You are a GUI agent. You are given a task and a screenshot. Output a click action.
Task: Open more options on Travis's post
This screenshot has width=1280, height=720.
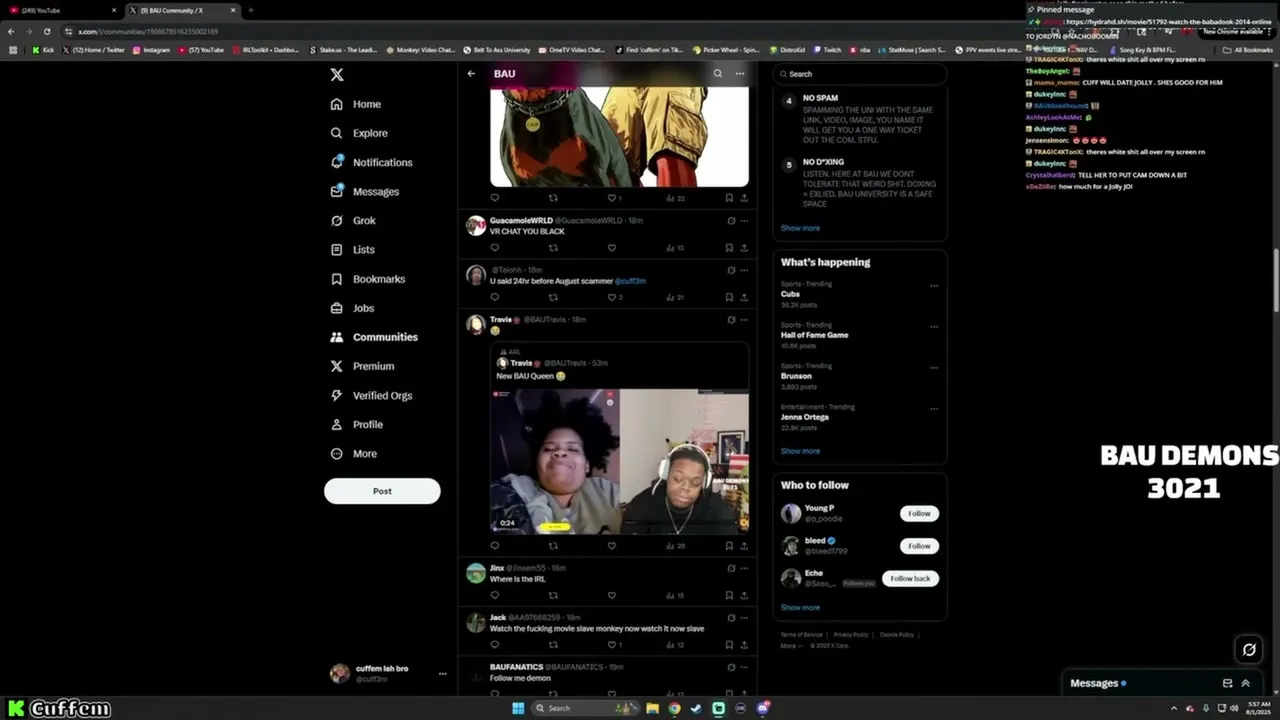click(744, 320)
